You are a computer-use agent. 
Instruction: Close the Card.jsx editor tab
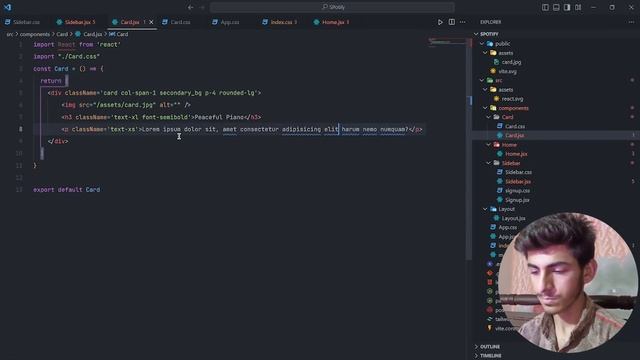151,22
